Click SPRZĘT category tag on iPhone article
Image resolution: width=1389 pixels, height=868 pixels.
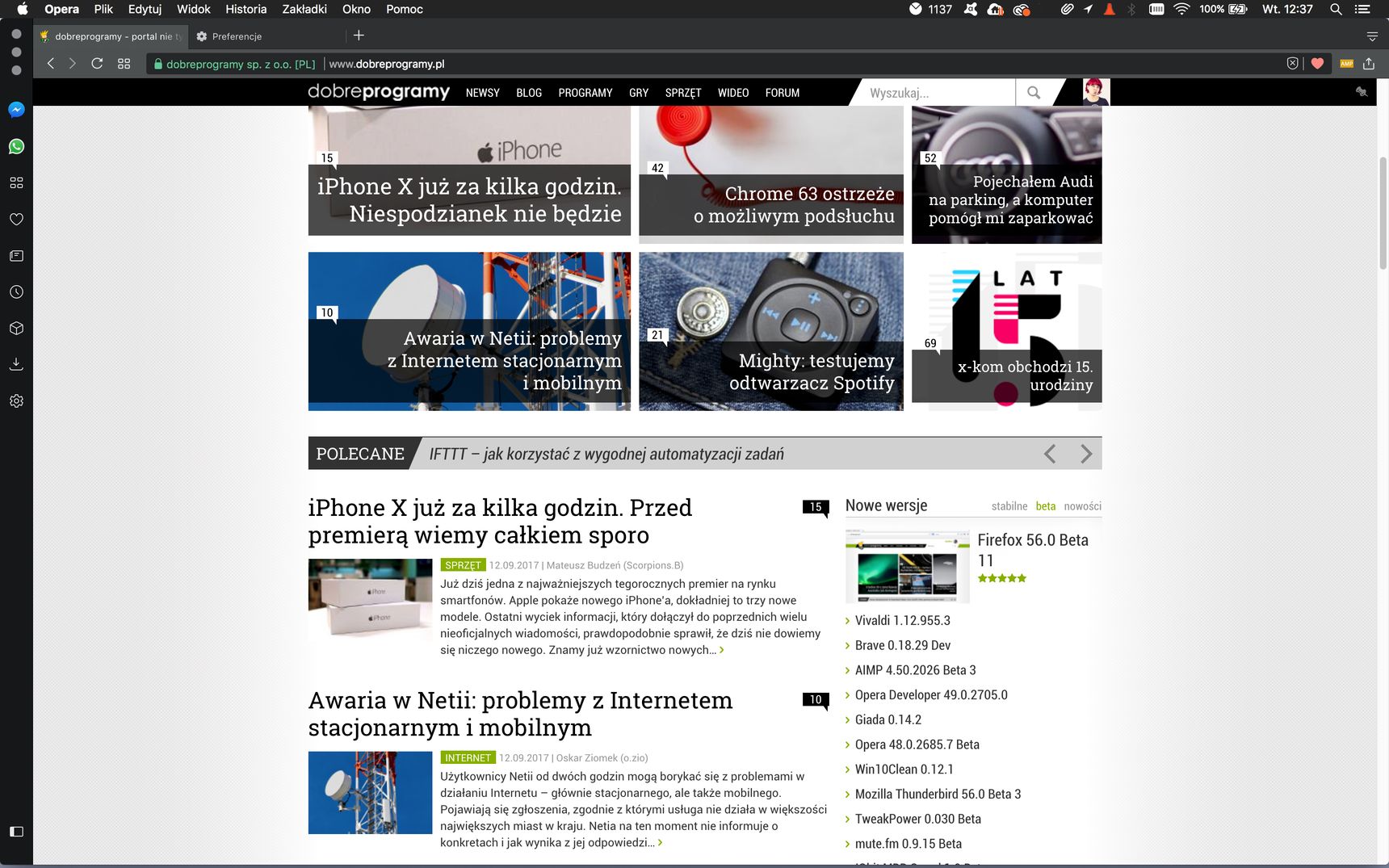pos(463,565)
